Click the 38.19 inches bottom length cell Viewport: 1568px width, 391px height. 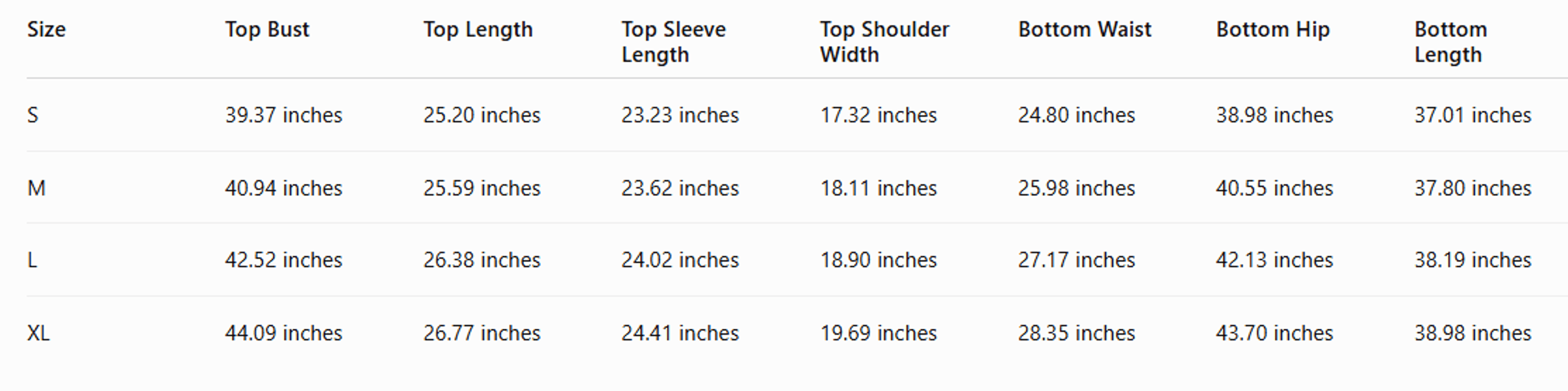1472,260
